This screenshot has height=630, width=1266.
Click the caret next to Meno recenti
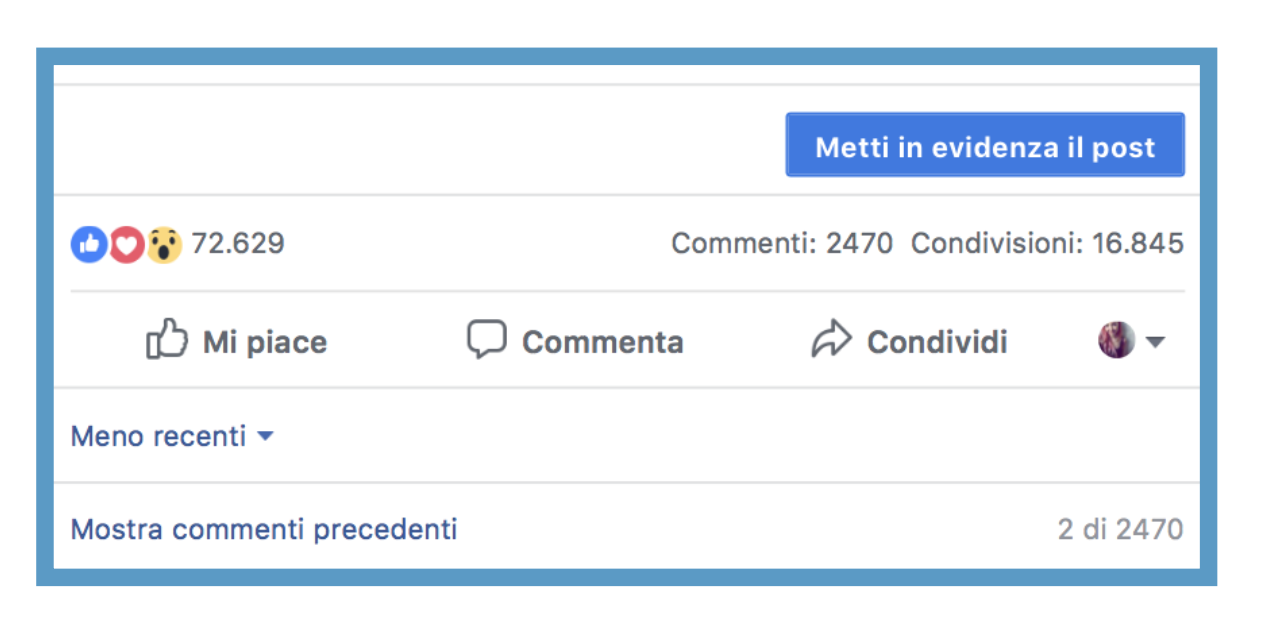[265, 437]
